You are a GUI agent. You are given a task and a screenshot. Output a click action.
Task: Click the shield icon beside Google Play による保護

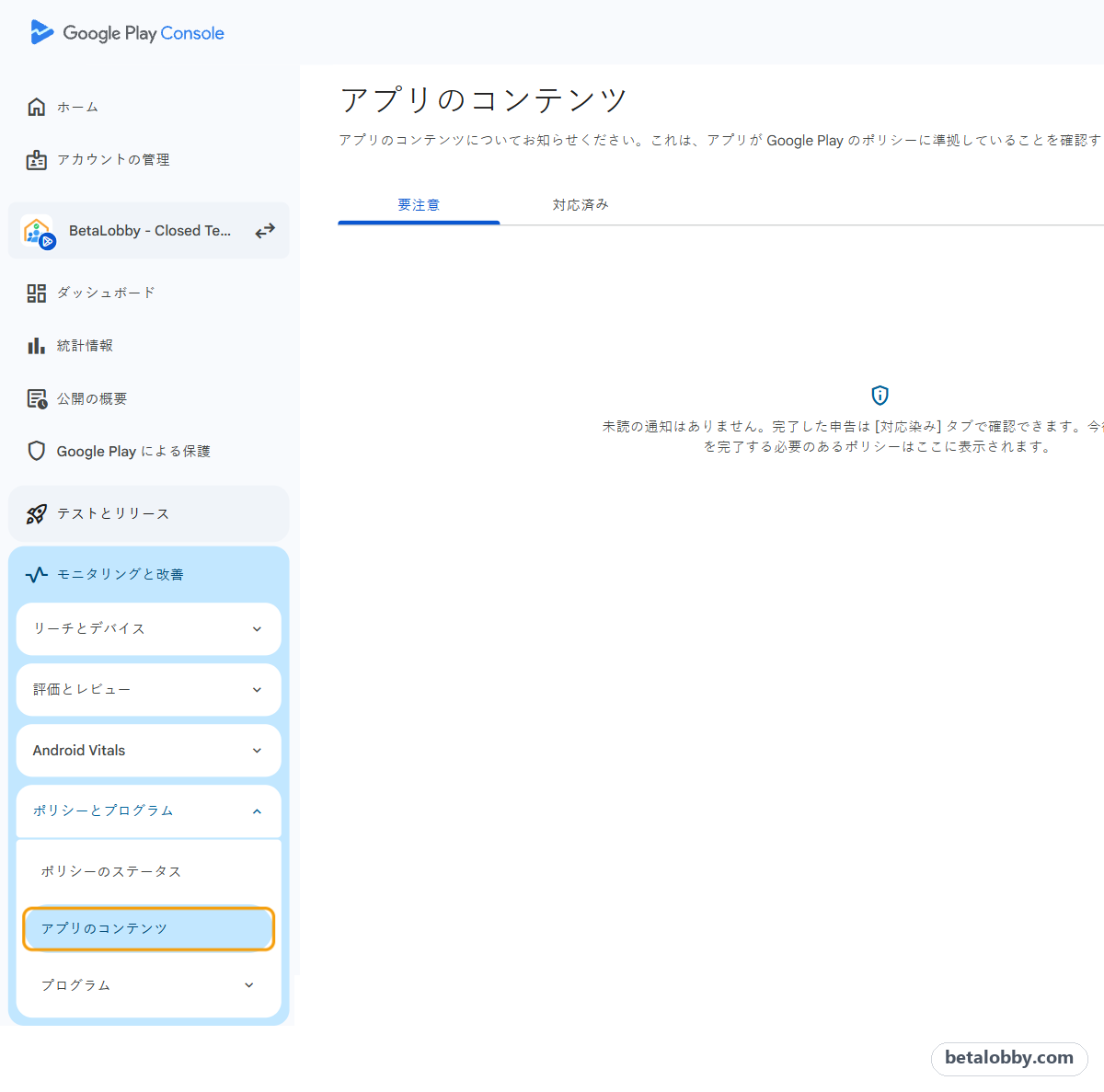[x=37, y=451]
